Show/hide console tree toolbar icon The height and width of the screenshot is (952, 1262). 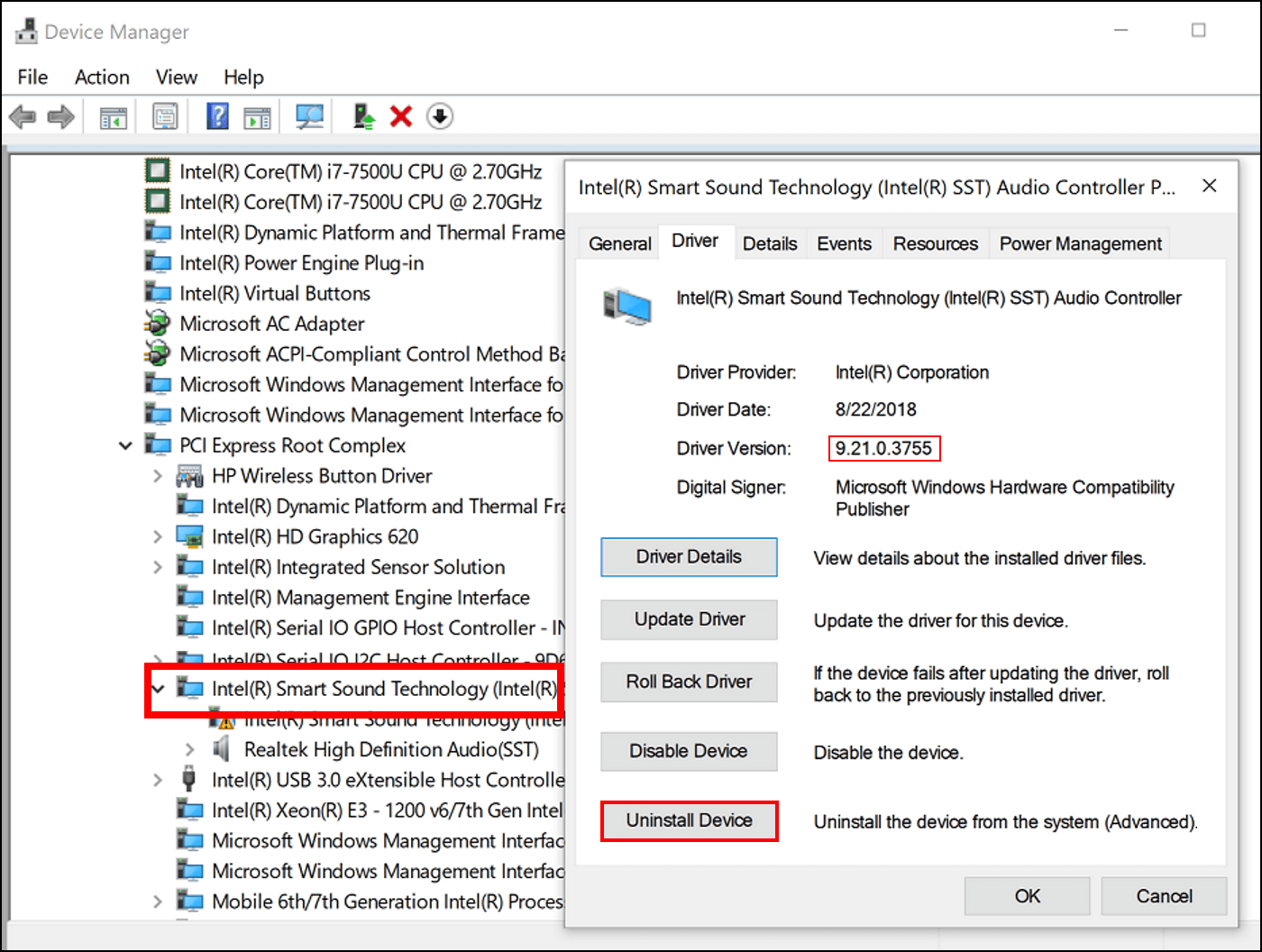[114, 117]
